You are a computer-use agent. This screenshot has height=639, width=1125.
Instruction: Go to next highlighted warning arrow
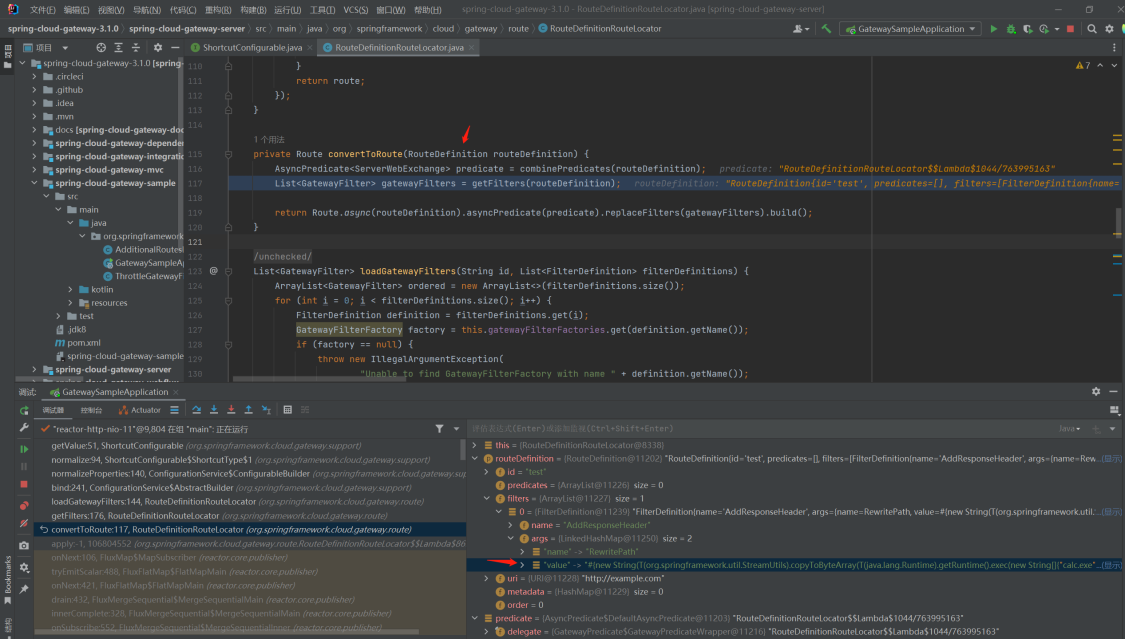click(x=1114, y=65)
